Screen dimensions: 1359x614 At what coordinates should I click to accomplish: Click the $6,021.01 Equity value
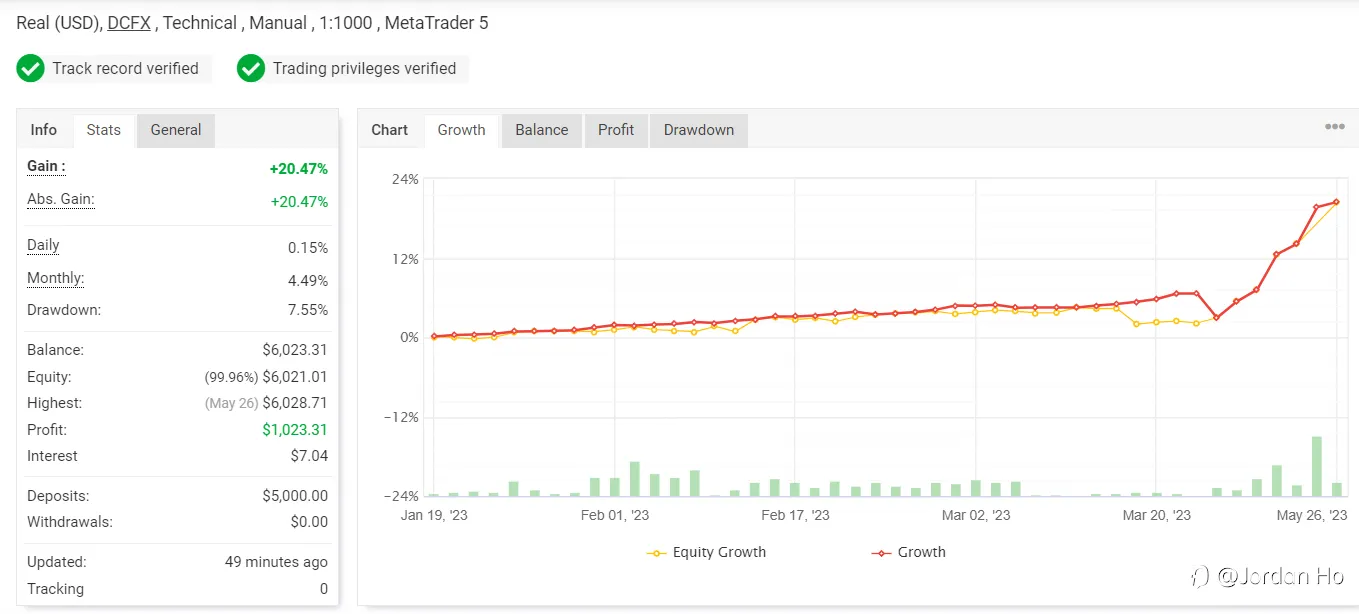pos(295,377)
